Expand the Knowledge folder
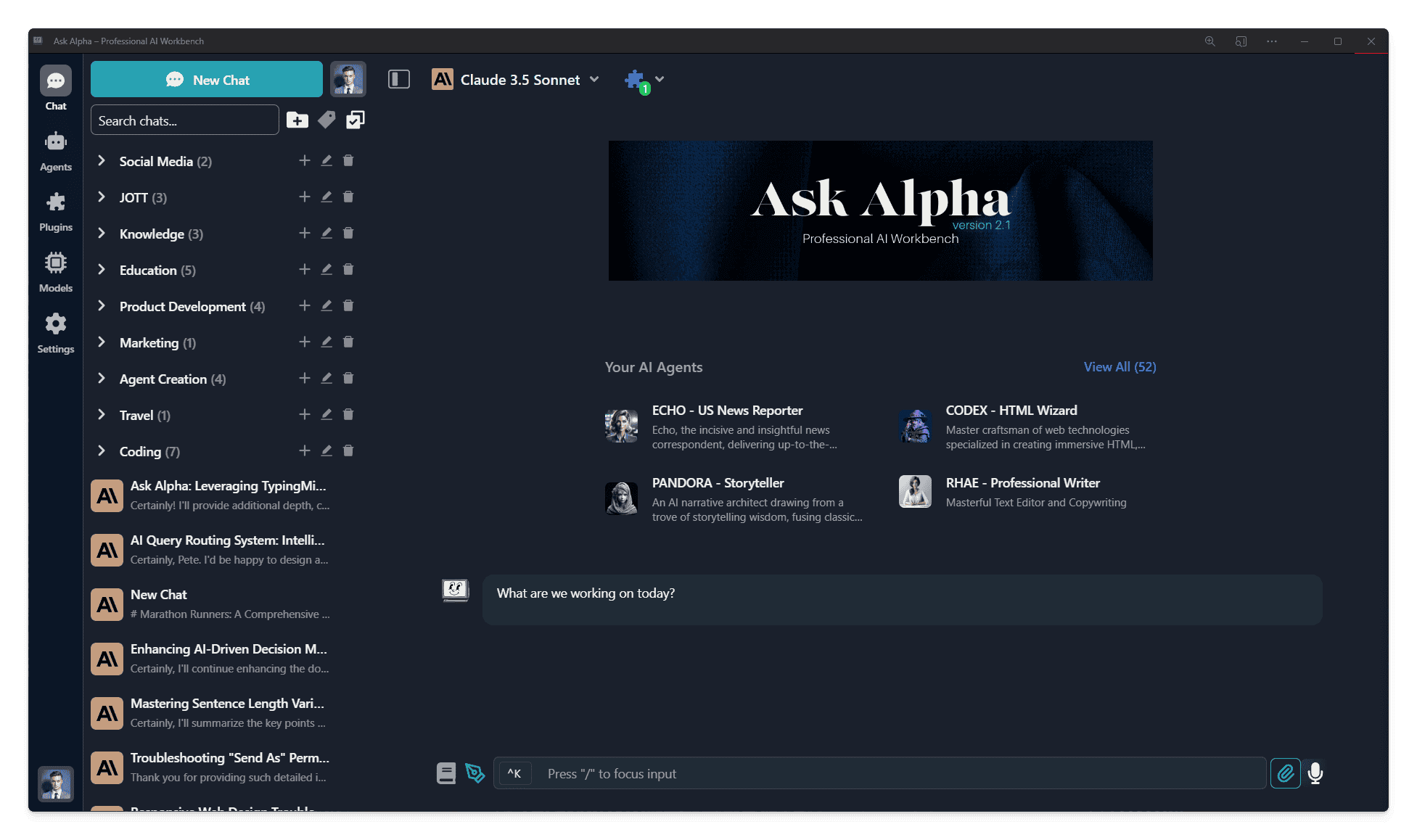1417x840 pixels. tap(102, 233)
